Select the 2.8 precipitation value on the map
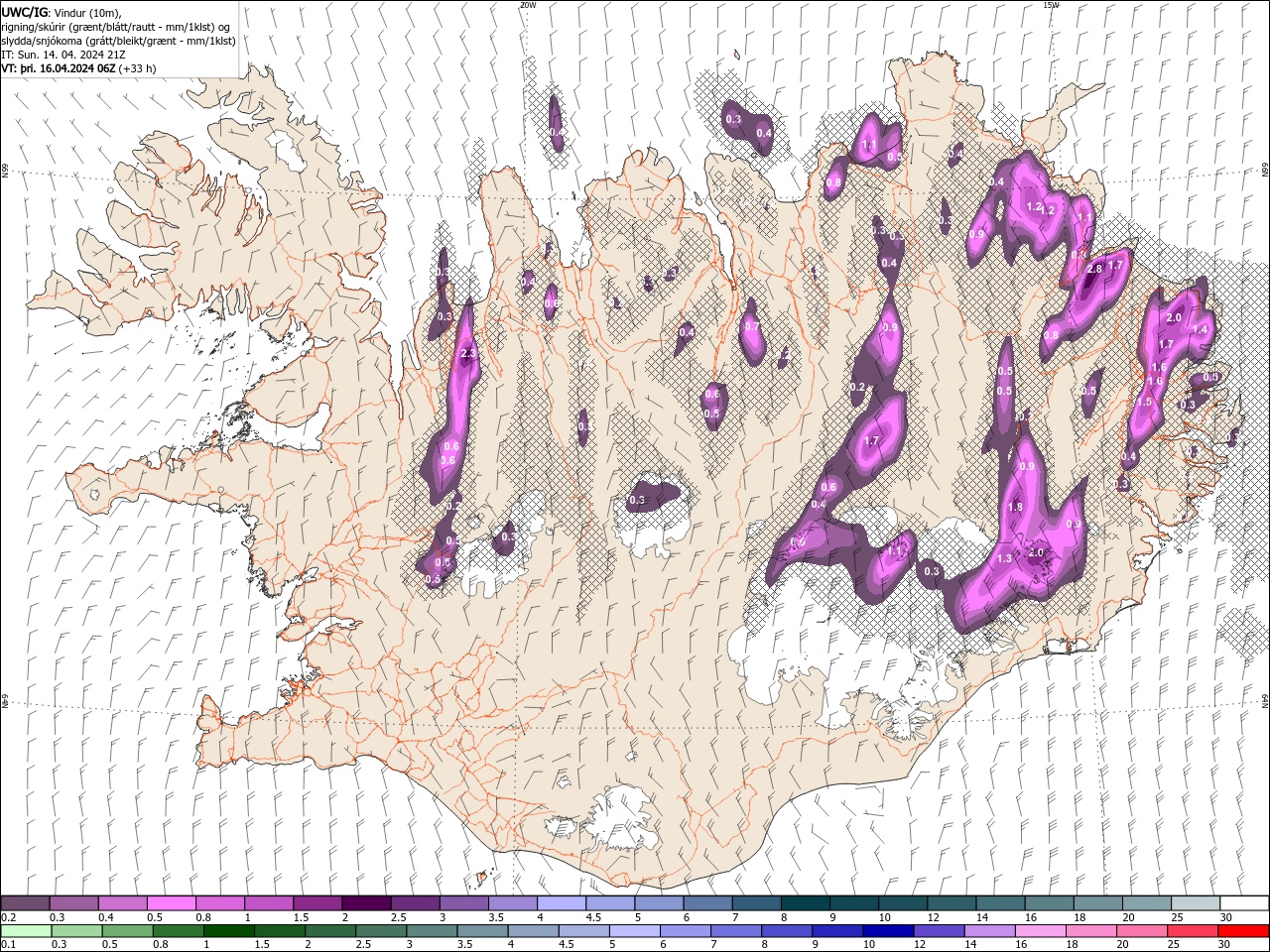The height and width of the screenshot is (952, 1270). click(x=1095, y=269)
